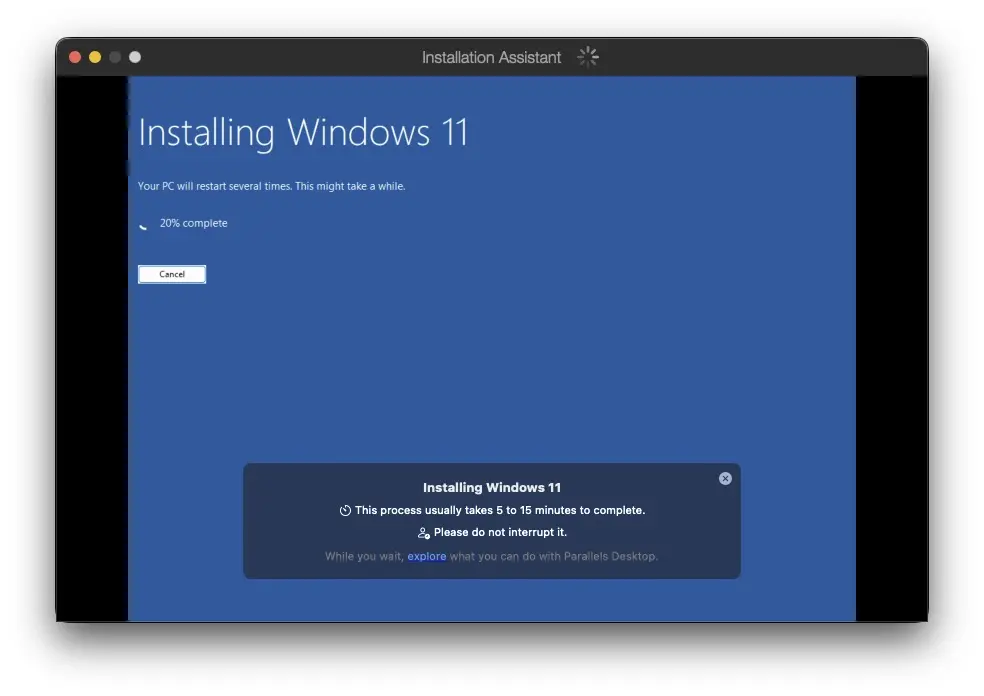Click 'This process usually takes 5 to 15 minutes' text
The height and width of the screenshot is (696, 984).
(x=500, y=511)
